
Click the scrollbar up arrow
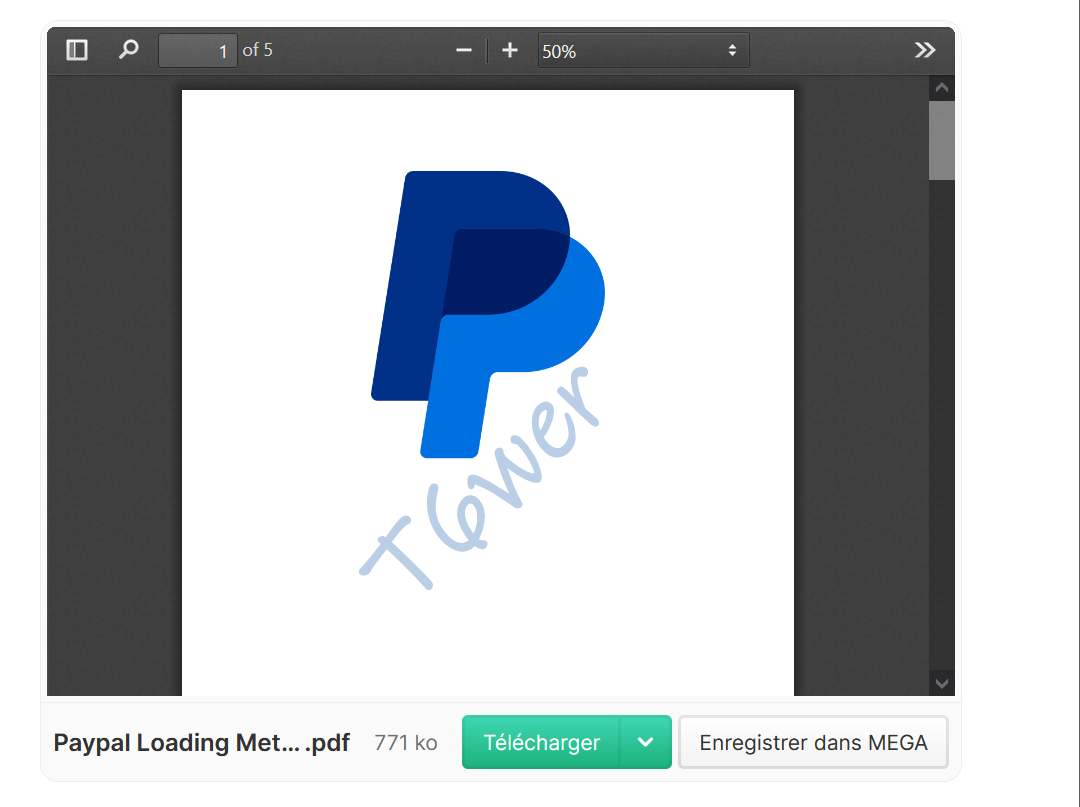[x=942, y=88]
